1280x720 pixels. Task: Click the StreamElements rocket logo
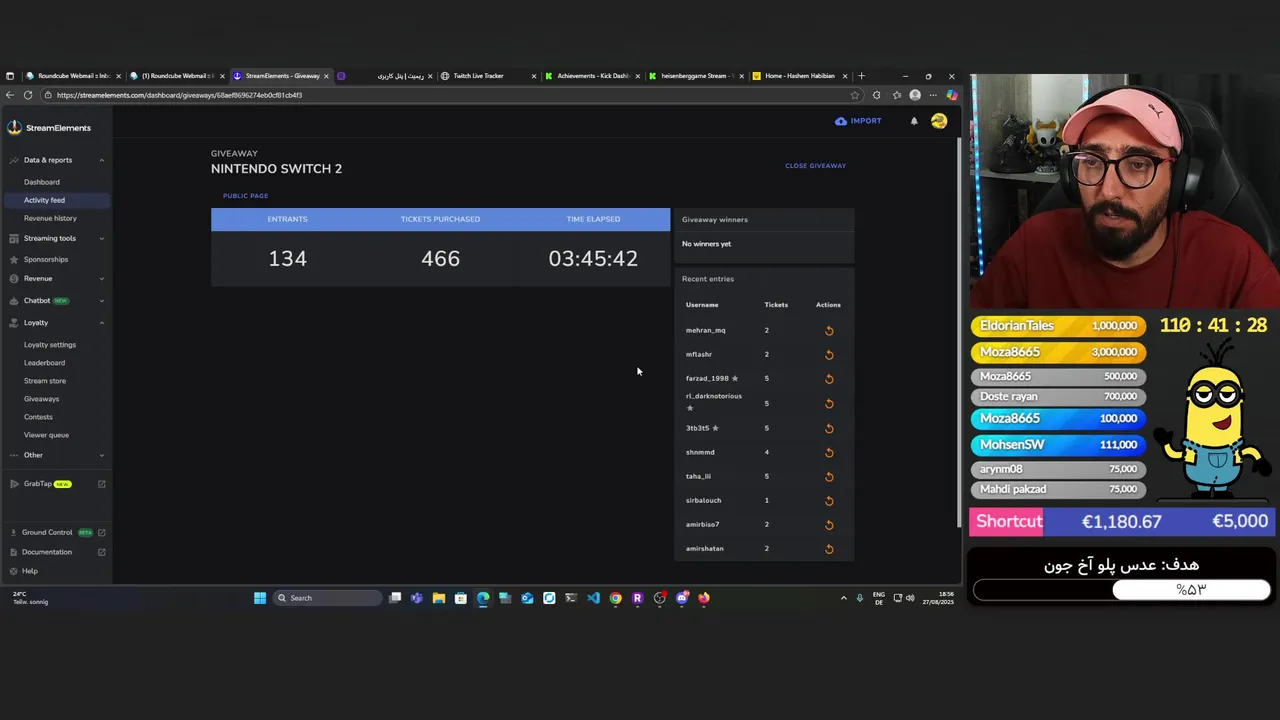[x=14, y=127]
